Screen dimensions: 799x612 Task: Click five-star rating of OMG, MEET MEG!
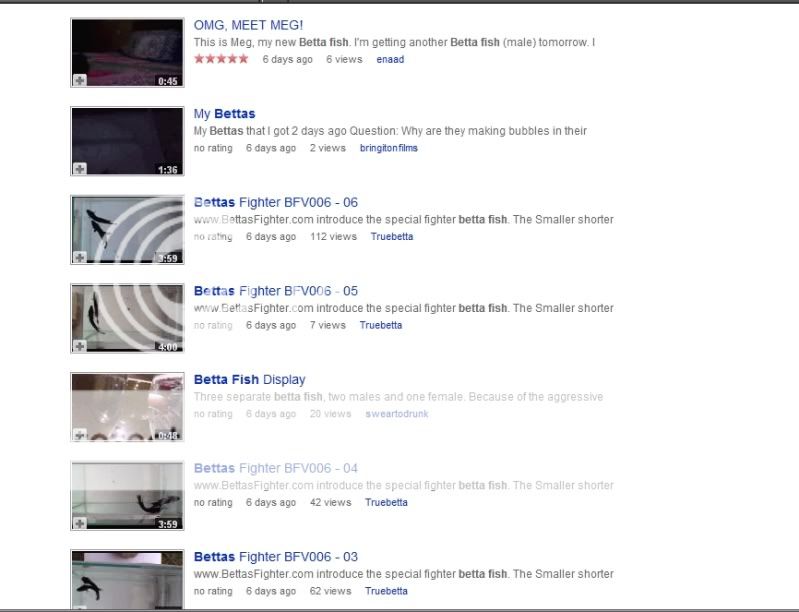pyautogui.click(x=221, y=59)
